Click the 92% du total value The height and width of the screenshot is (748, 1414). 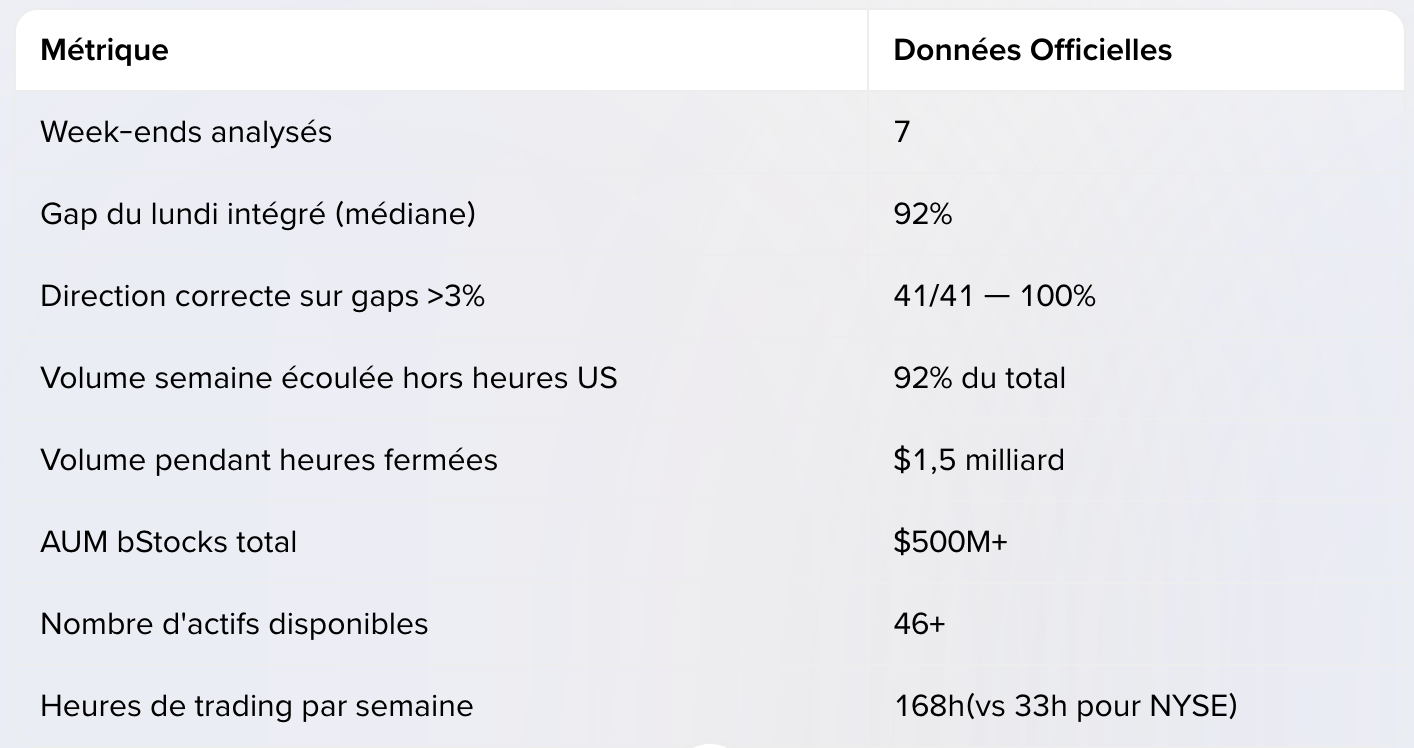tap(979, 377)
